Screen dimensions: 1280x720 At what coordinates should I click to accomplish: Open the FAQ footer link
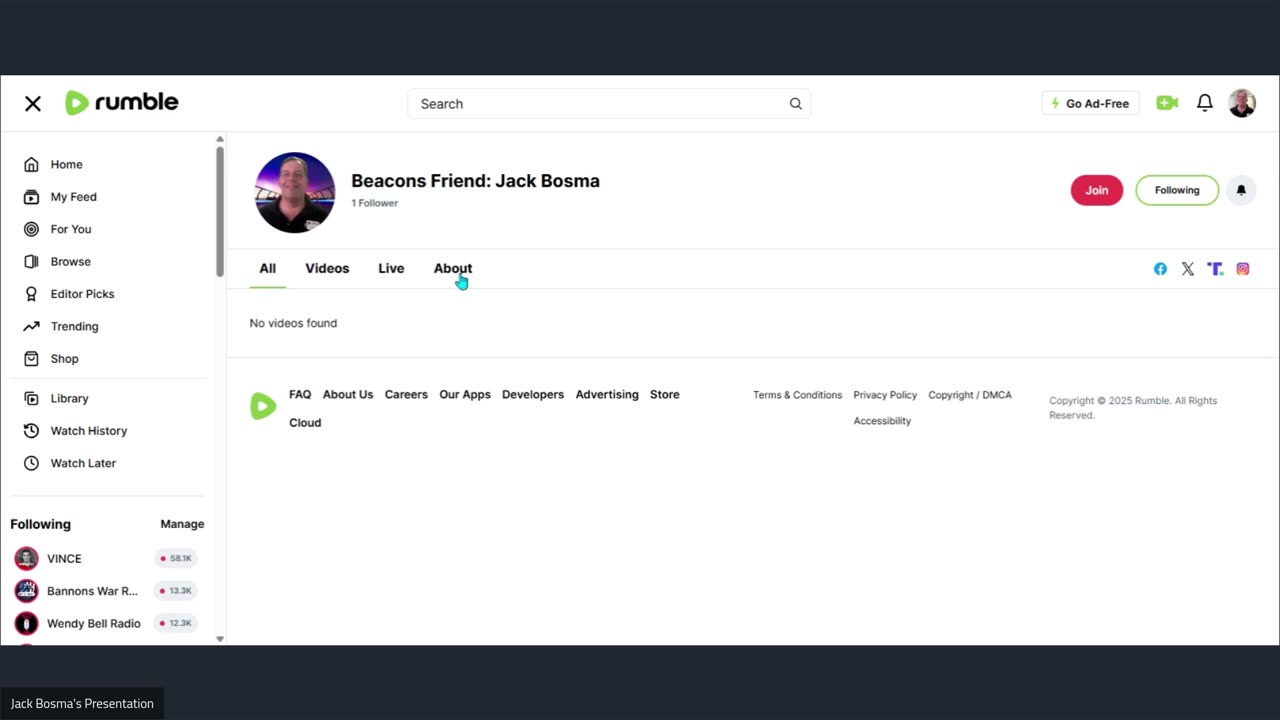click(300, 395)
